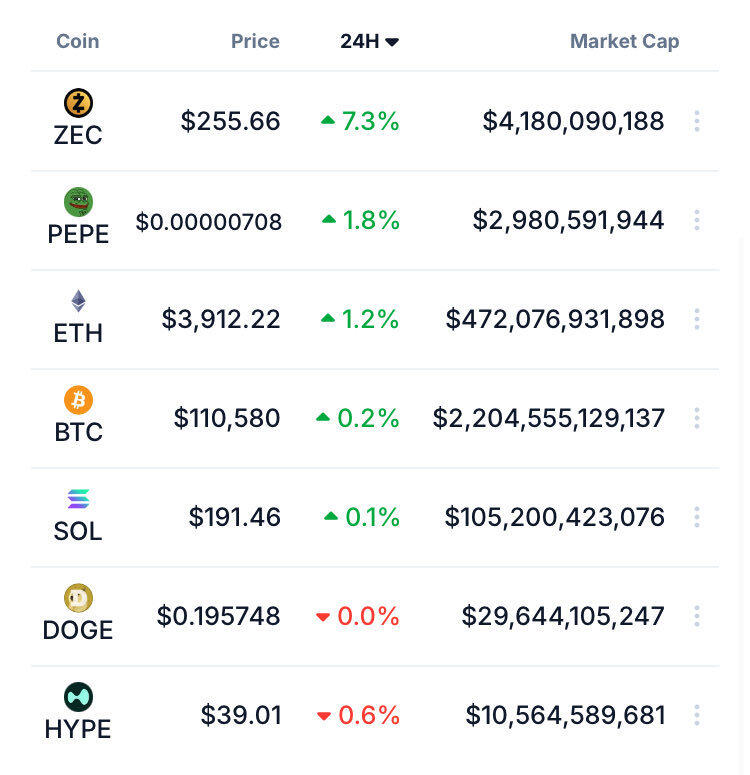This screenshot has height=775, width=750.
Task: Open more options for HYPE row
Action: point(697,715)
